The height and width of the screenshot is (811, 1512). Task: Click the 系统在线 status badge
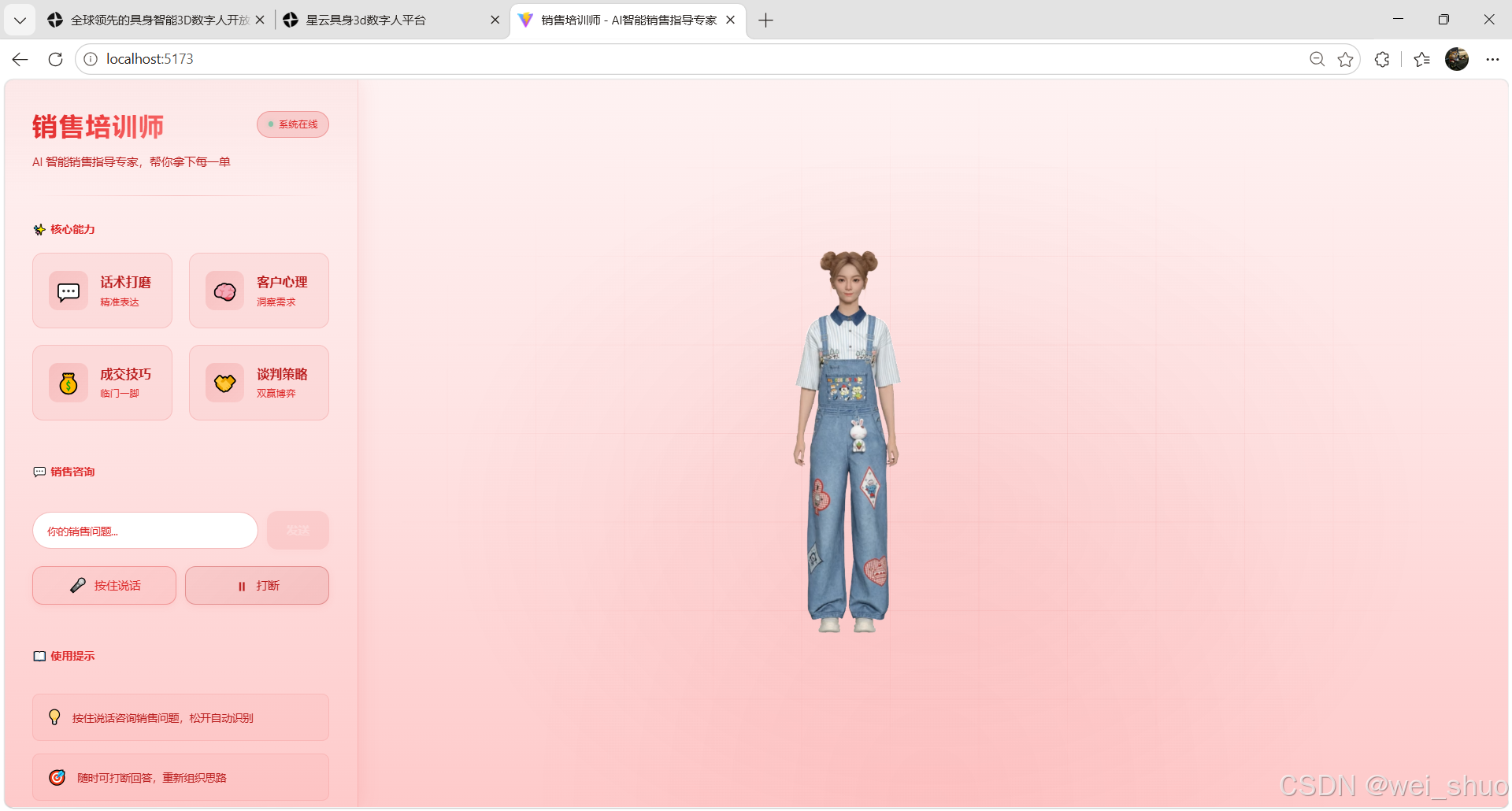pyautogui.click(x=293, y=124)
